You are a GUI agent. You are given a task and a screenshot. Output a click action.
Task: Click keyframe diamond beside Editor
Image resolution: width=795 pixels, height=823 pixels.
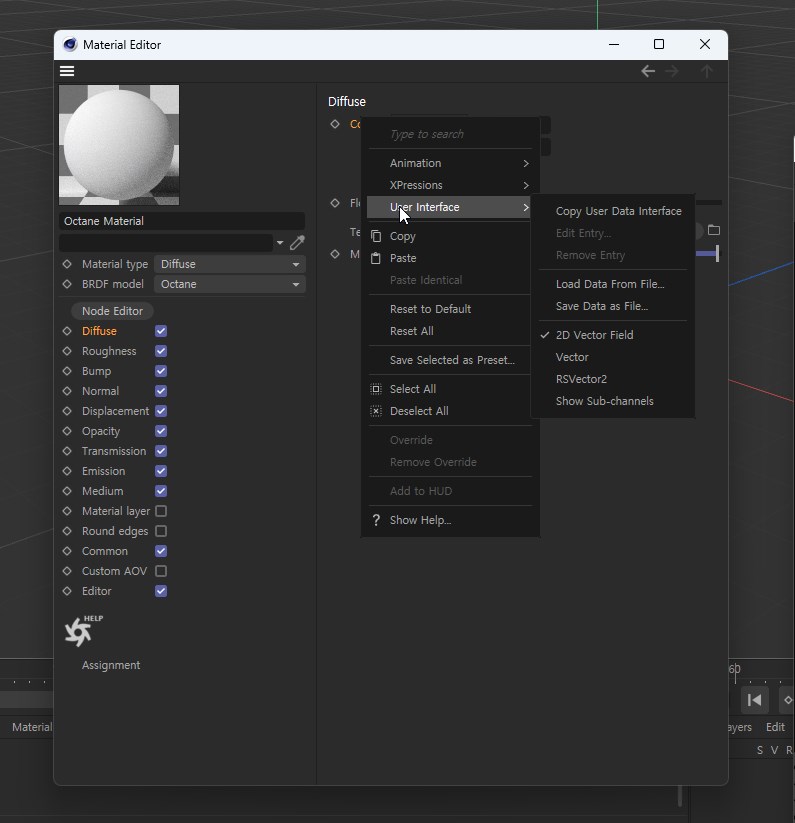67,591
